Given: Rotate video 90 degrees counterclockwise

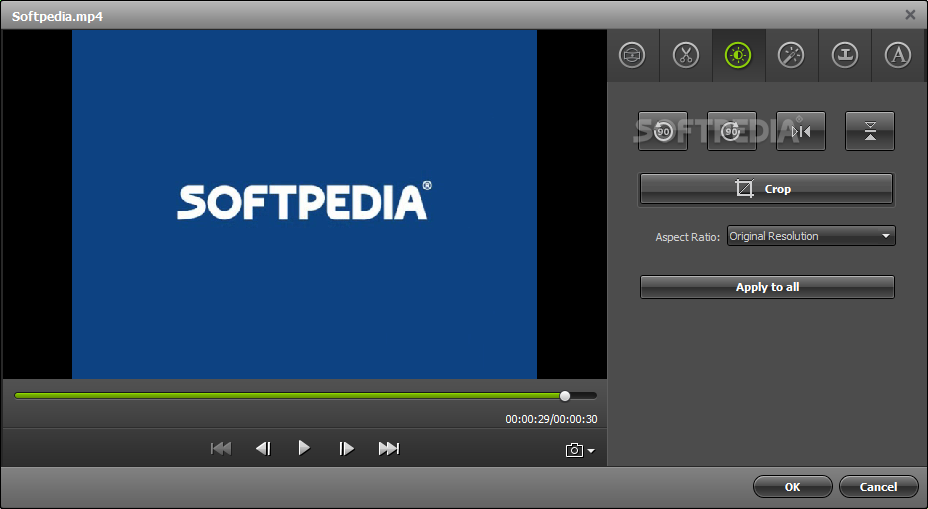Looking at the screenshot, I should pos(663,131).
